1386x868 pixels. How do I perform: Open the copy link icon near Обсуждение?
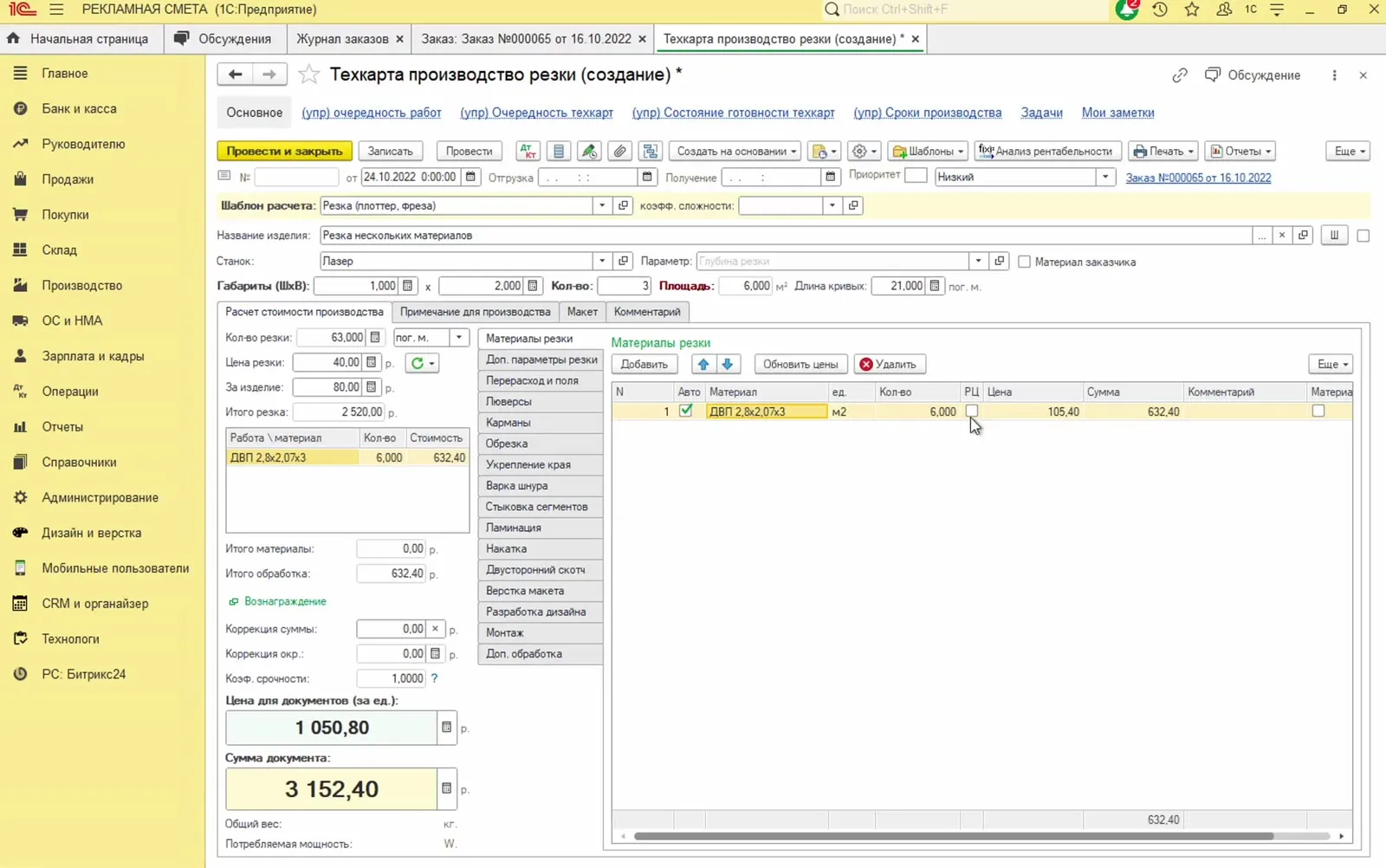tap(1180, 75)
